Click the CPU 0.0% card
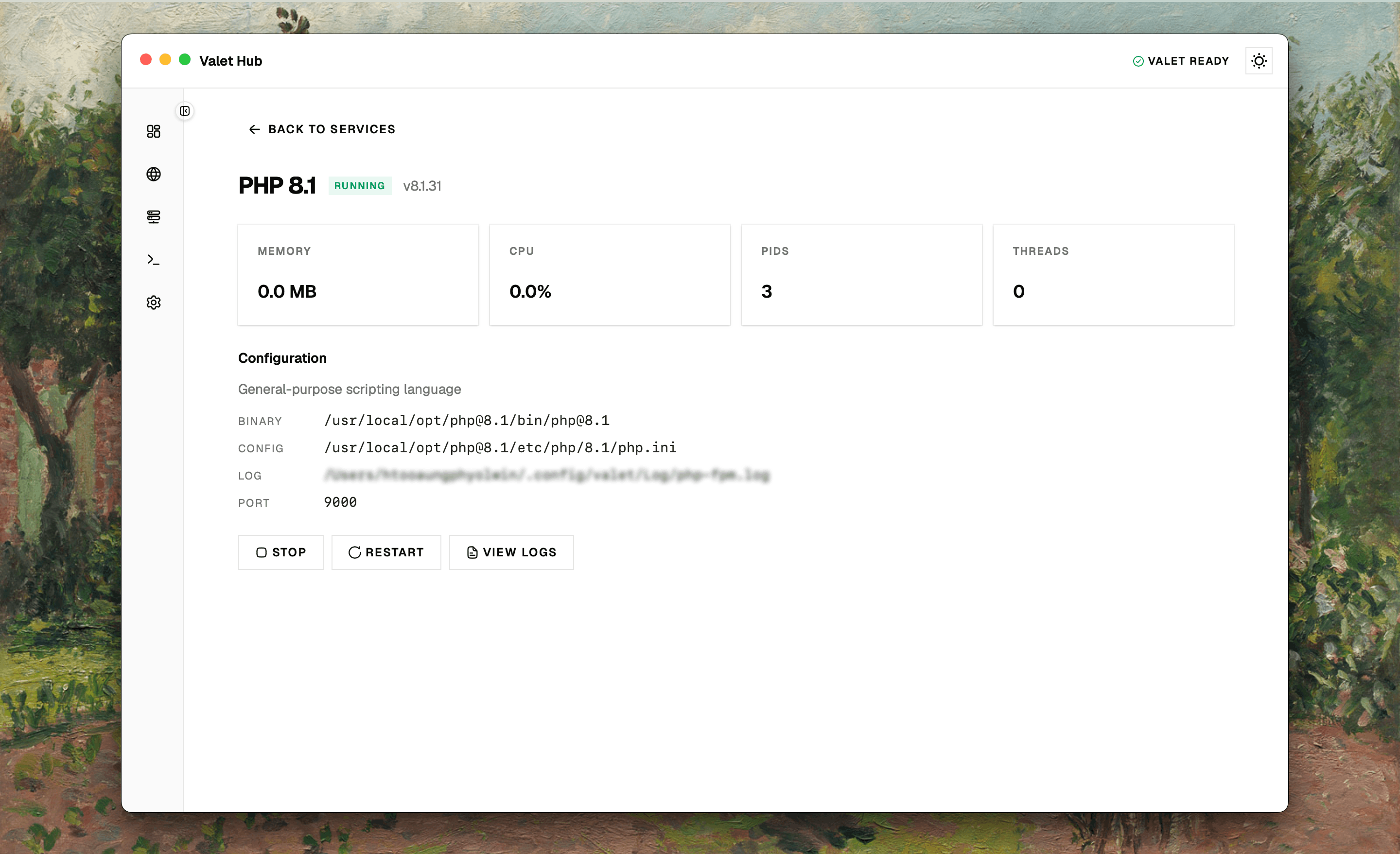1400x854 pixels. pos(610,275)
